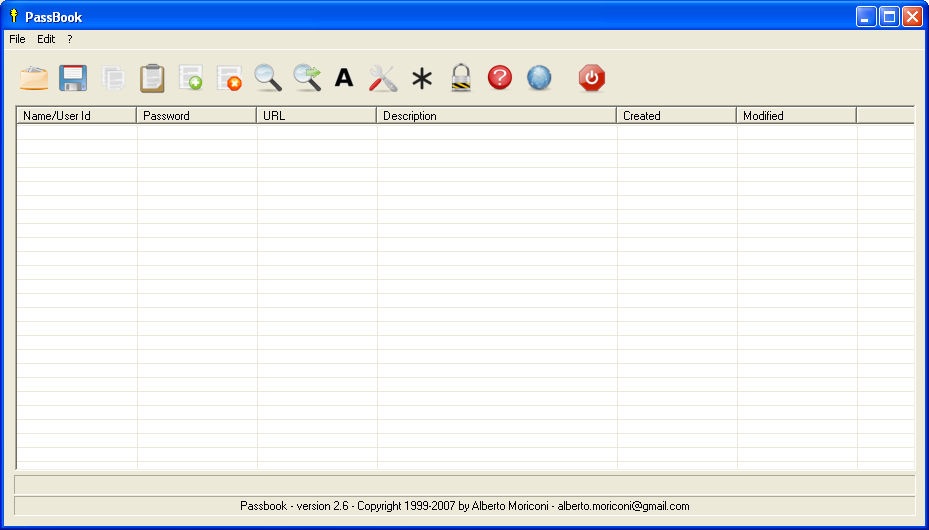Click the Modified column header
The height and width of the screenshot is (530, 929).
(x=796, y=115)
